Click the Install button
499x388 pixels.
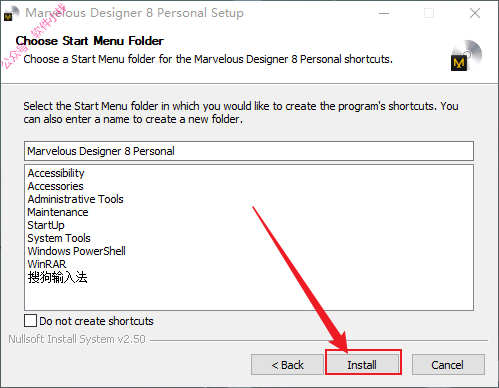click(363, 365)
